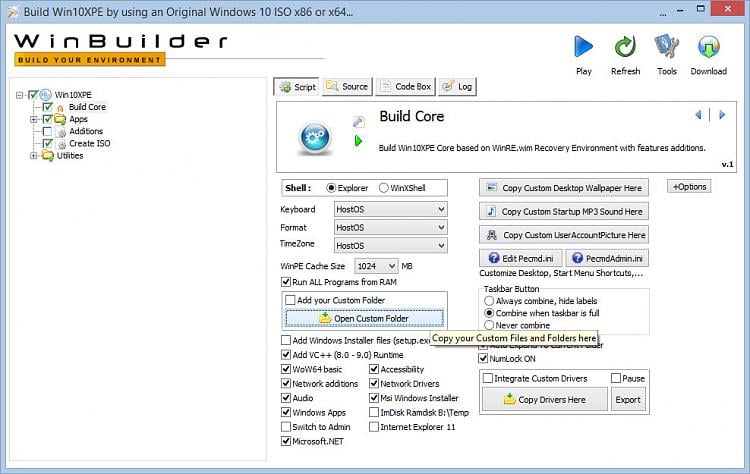The width and height of the screenshot is (750, 474).
Task: Enable Add your Custom Folder checkbox
Action: click(x=290, y=300)
